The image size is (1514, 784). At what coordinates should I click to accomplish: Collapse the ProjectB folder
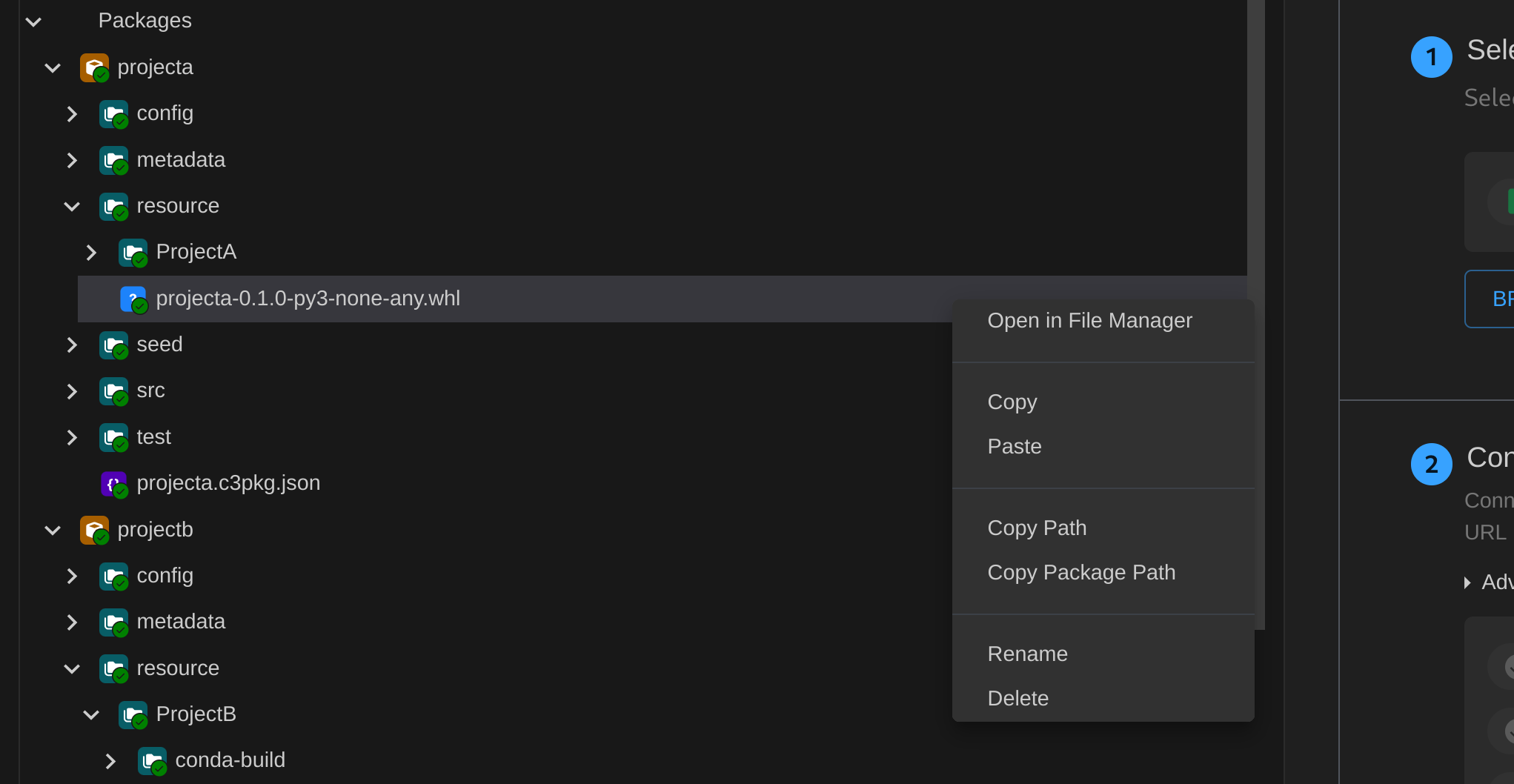pyautogui.click(x=91, y=715)
